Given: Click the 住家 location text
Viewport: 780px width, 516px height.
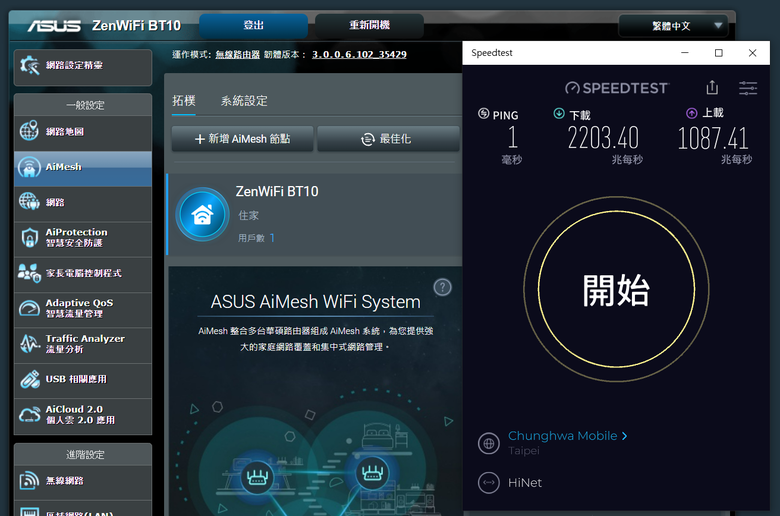Looking at the screenshot, I should pyautogui.click(x=248, y=215).
